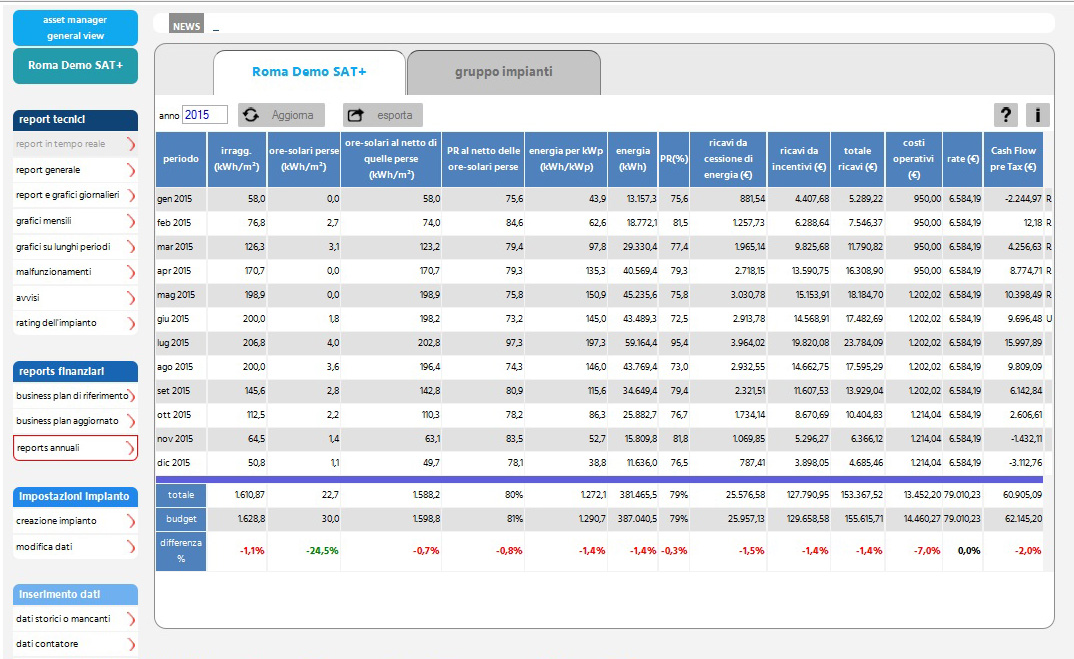This screenshot has width=1074, height=659.
Task: Click the Cash Flow pre Tax column header
Action: (x=1013, y=159)
